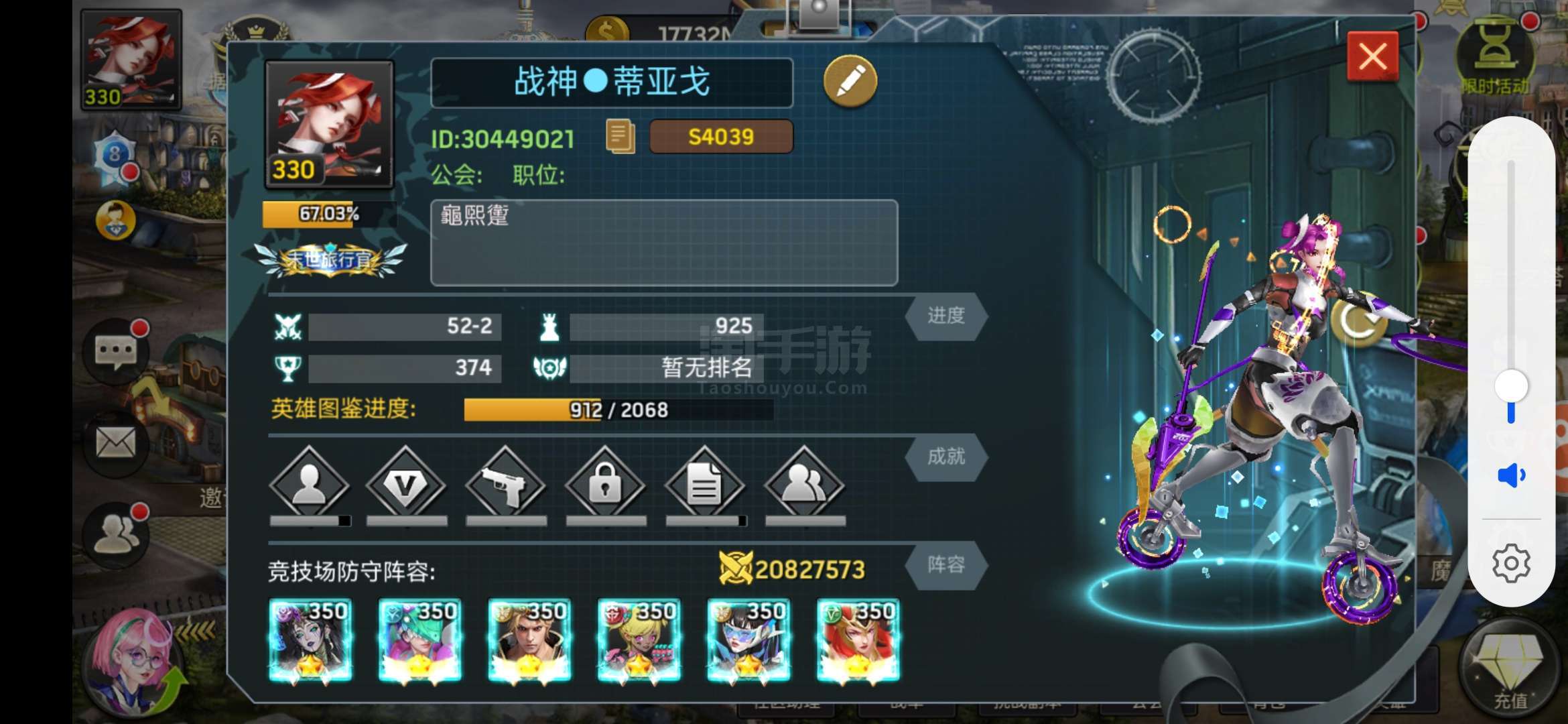Edit player name with pencil icon
Viewport: 1568px width, 724px height.
click(x=850, y=81)
